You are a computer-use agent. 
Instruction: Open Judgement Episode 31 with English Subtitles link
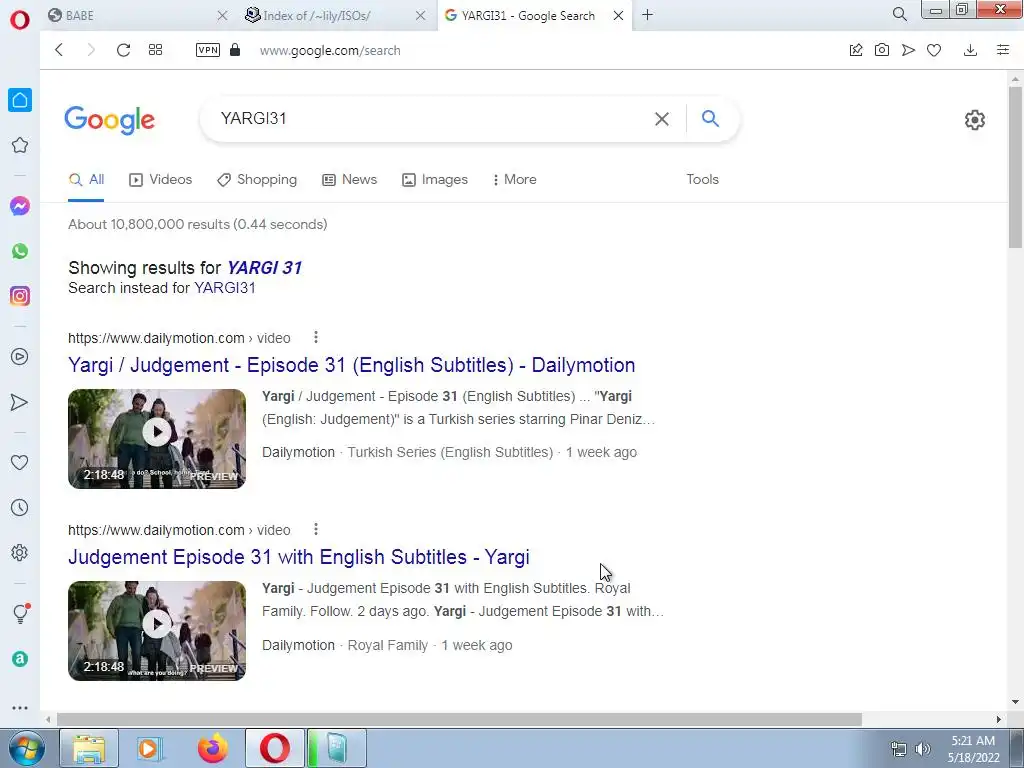tap(298, 557)
